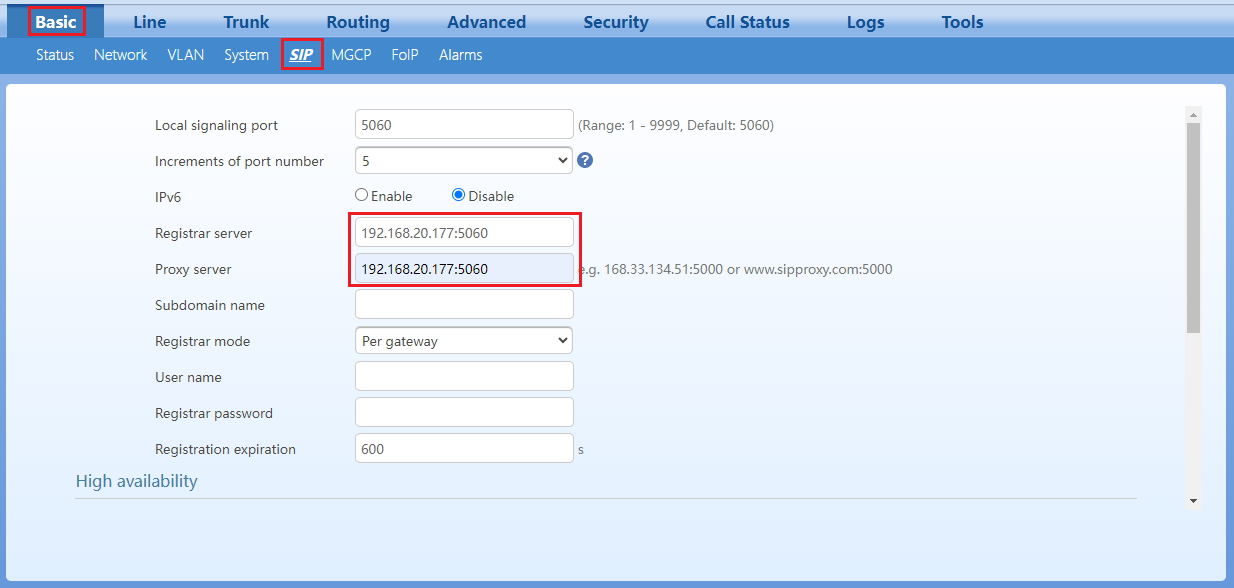Open the Increments of port number dropdown
Screen dimensions: 1234x588
(463, 160)
